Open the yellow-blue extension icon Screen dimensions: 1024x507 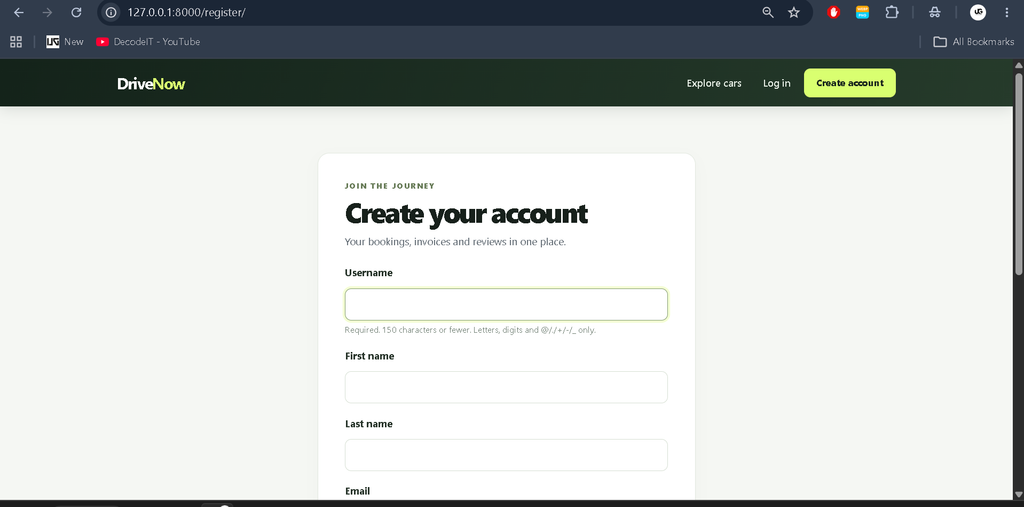pos(863,12)
